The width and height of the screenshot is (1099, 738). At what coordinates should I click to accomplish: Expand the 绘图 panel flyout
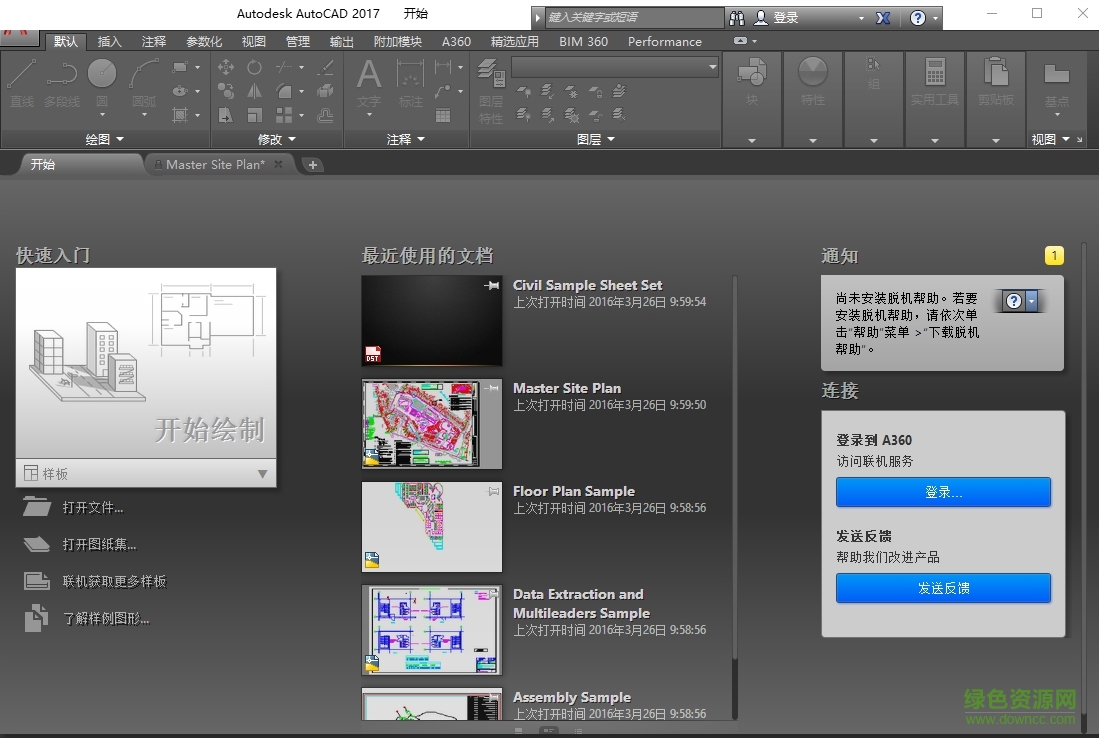(x=104, y=140)
